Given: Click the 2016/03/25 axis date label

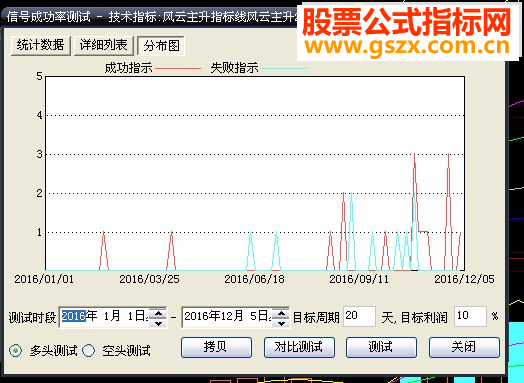Looking at the screenshot, I should coord(149,279).
